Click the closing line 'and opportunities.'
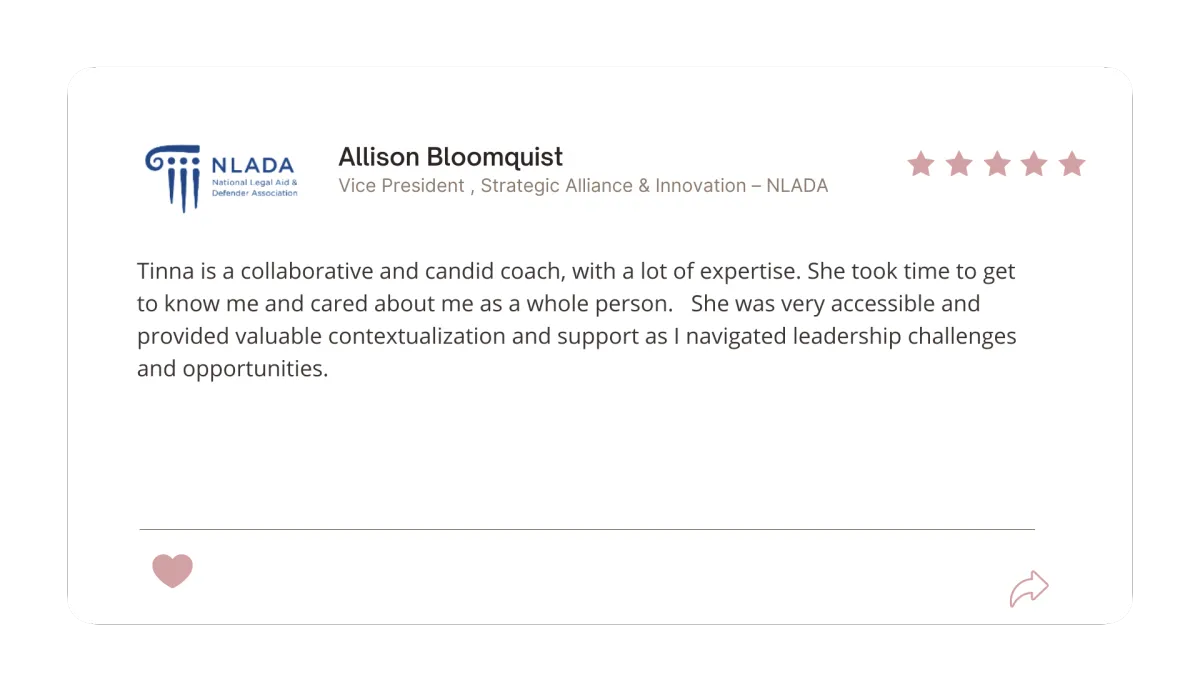 233,369
